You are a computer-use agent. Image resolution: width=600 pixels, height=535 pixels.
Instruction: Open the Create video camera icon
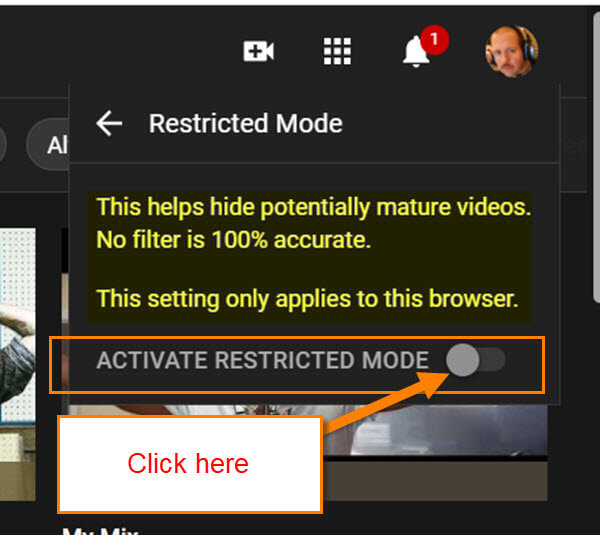point(259,51)
